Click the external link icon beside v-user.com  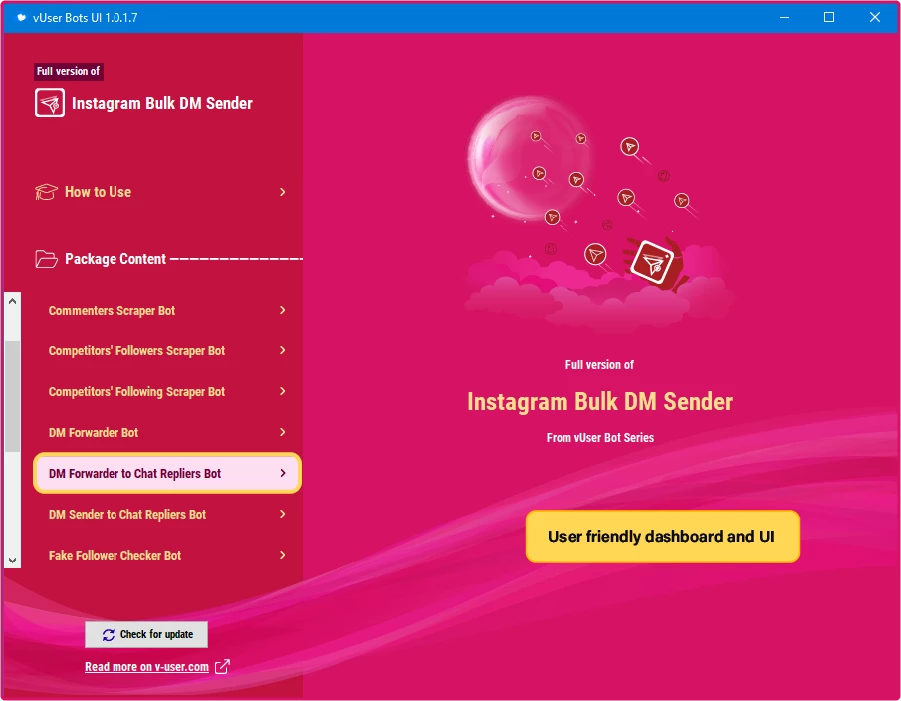222,667
